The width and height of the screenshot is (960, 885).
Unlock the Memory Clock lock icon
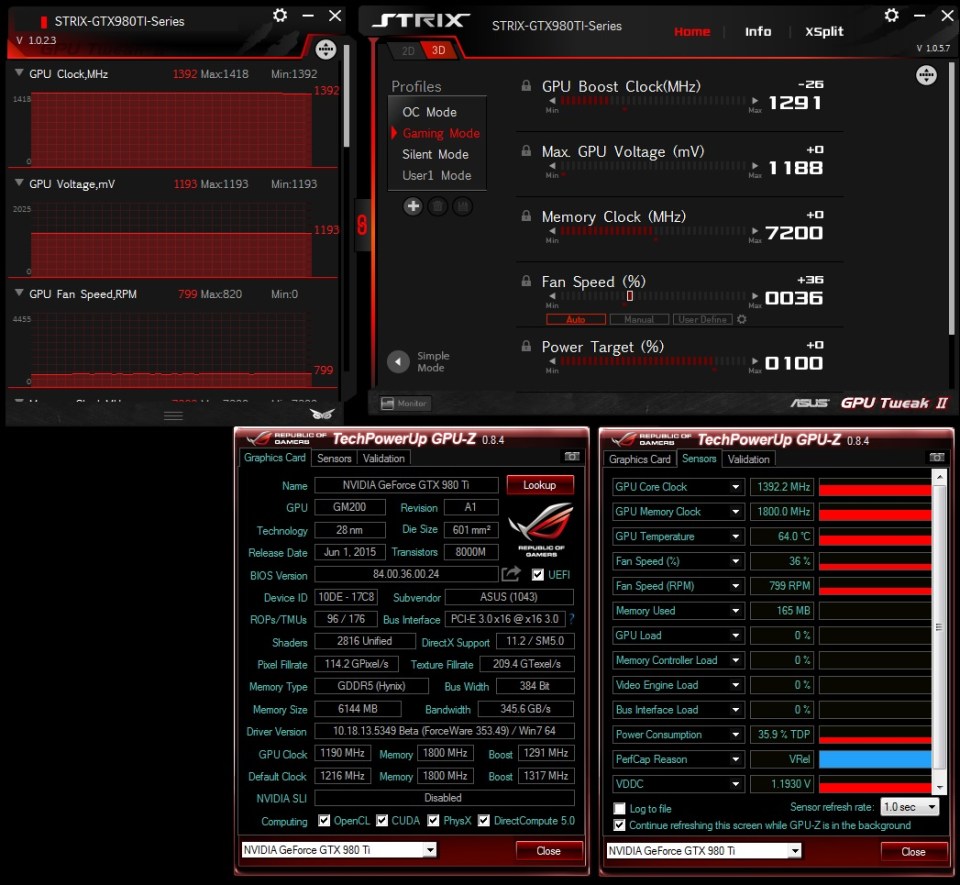click(526, 216)
